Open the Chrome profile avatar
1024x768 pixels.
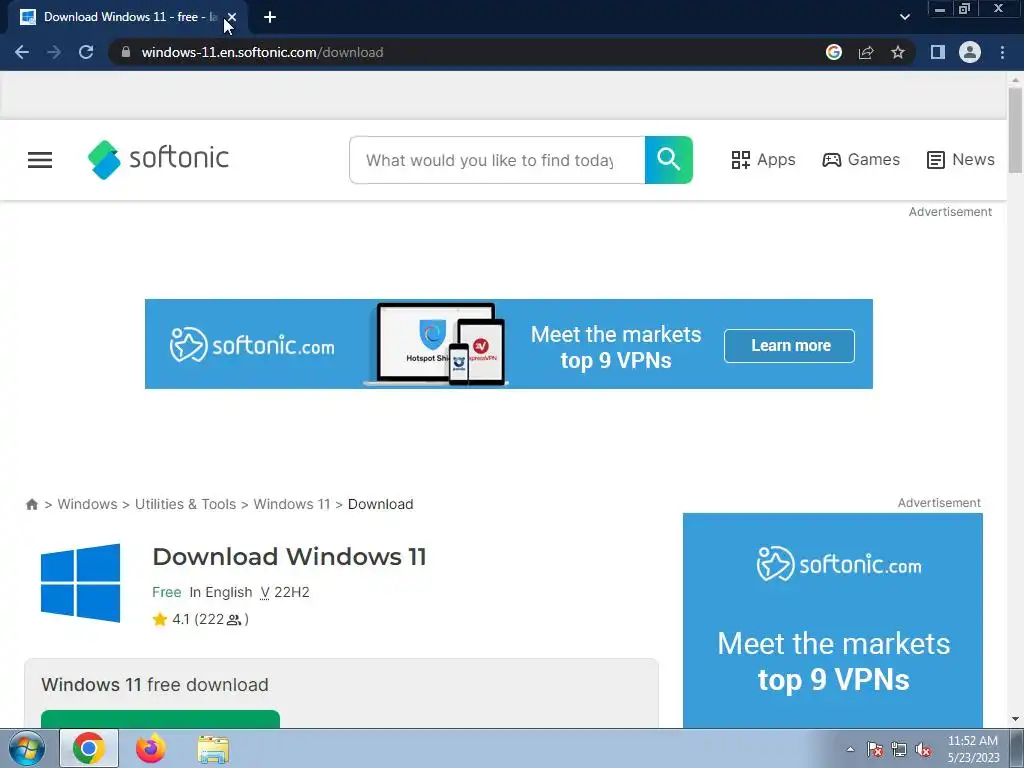pos(970,52)
